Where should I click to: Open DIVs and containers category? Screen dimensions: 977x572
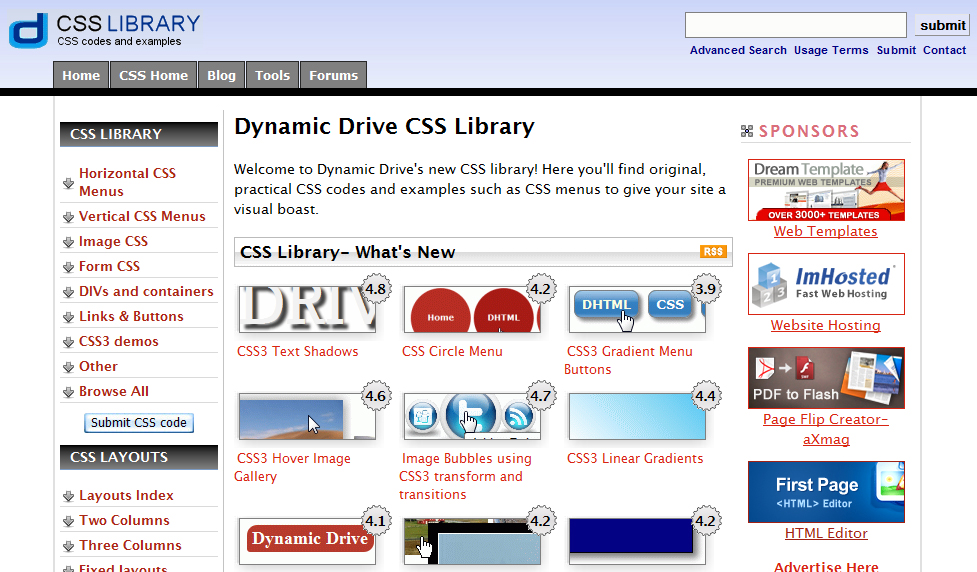click(x=146, y=291)
